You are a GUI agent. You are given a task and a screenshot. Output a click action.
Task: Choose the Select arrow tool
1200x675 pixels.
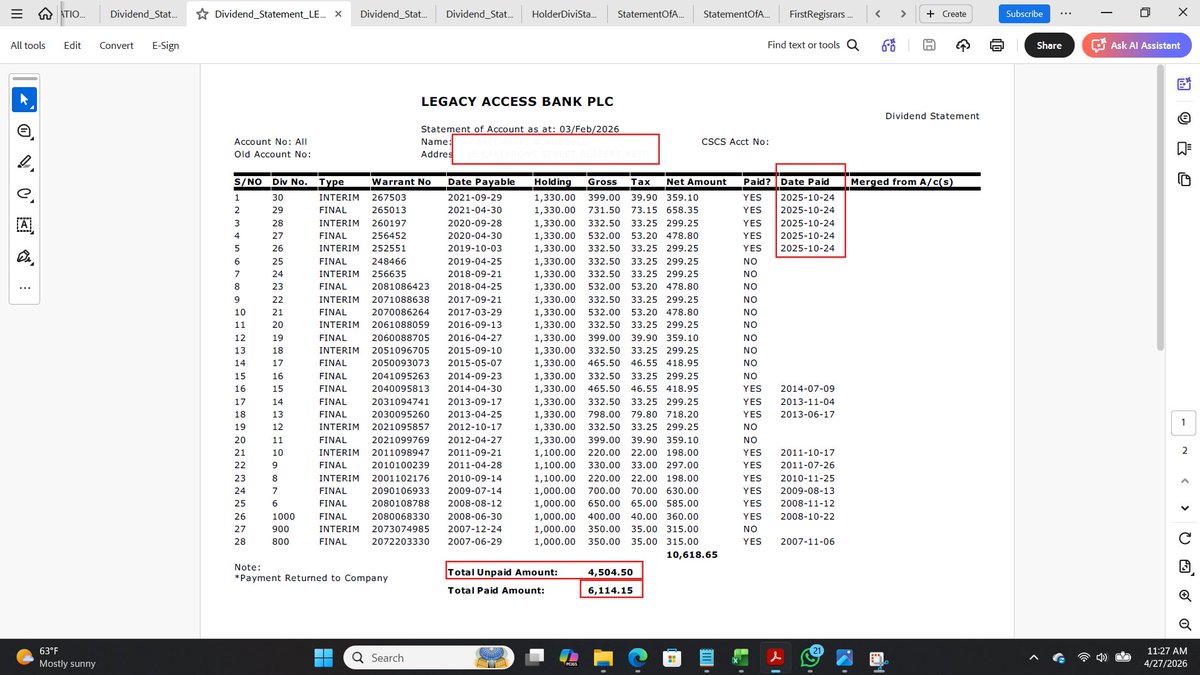(25, 100)
